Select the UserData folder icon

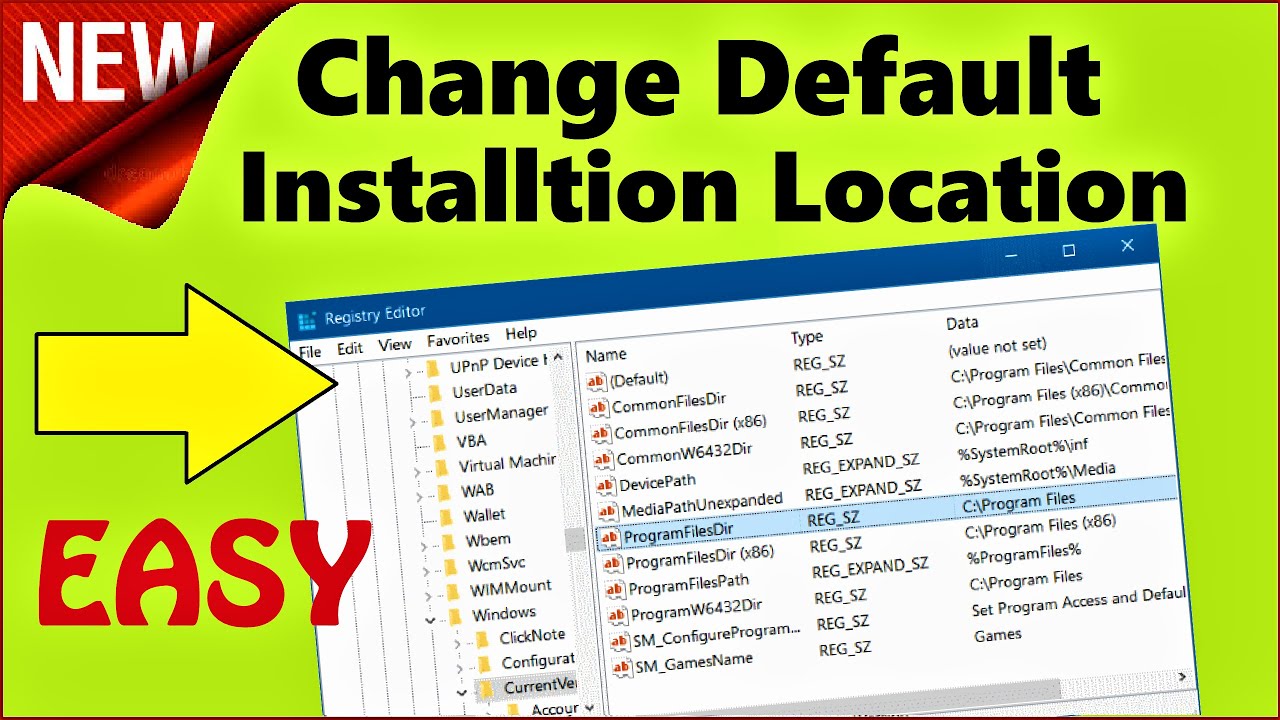435,392
